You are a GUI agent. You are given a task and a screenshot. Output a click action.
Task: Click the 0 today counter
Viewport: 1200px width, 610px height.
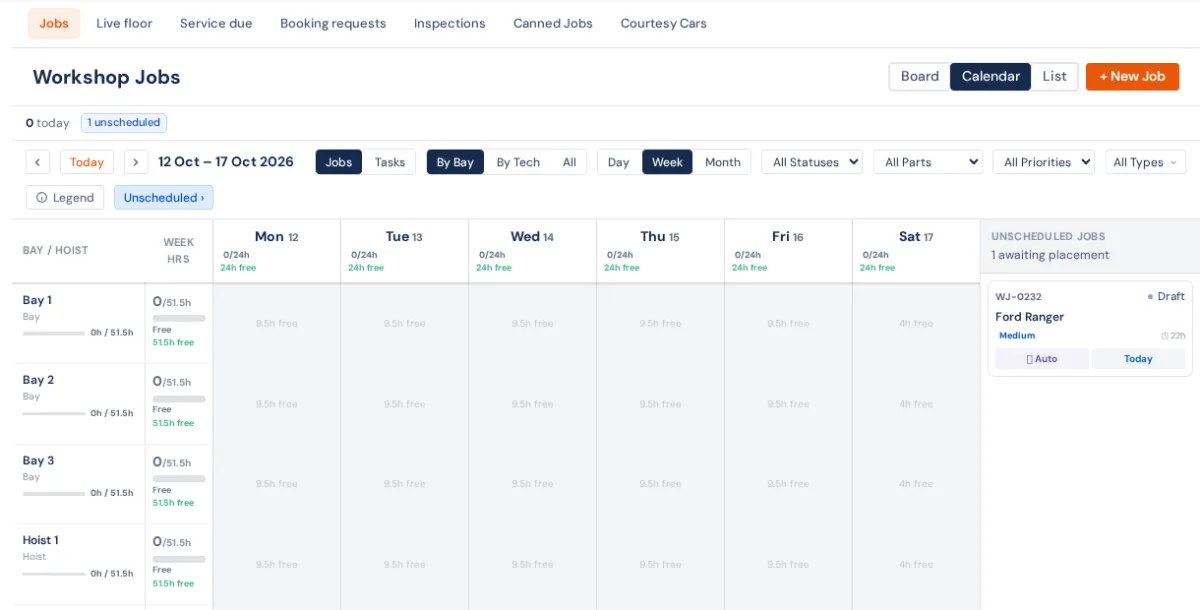48,123
